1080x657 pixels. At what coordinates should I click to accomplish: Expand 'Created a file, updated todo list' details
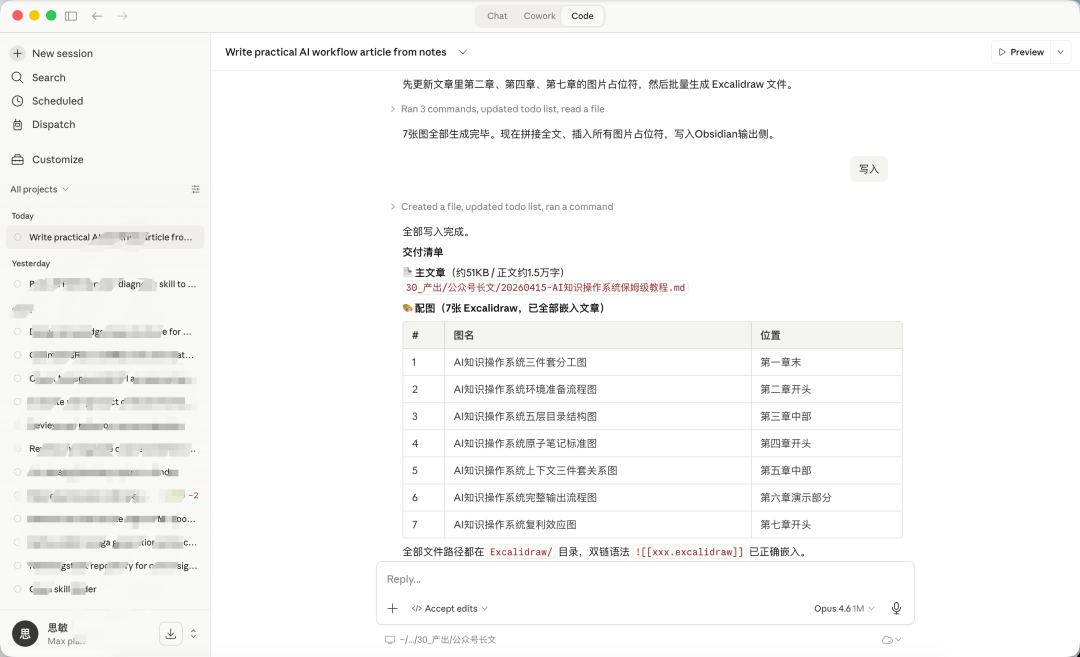(x=501, y=207)
